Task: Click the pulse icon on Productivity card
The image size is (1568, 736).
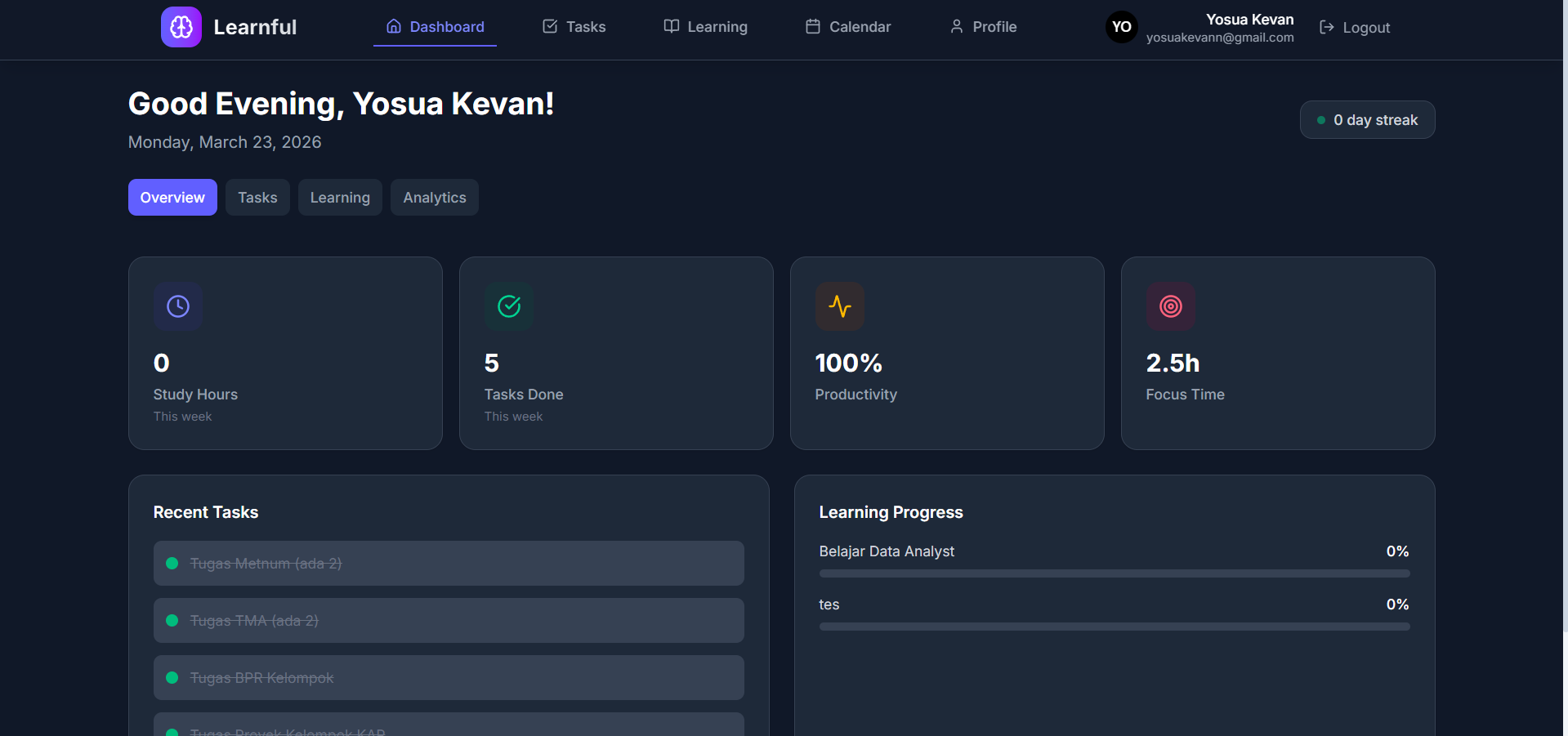Action: click(840, 306)
